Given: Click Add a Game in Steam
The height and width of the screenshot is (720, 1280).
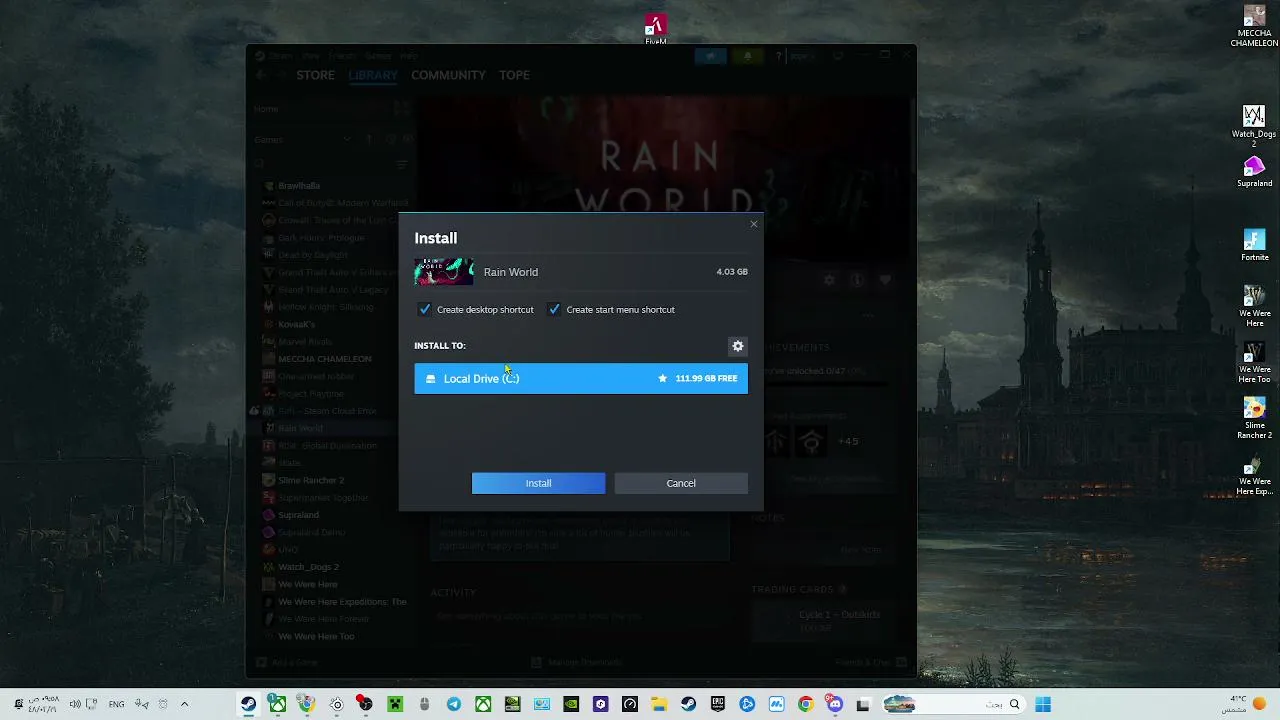Looking at the screenshot, I should pyautogui.click(x=286, y=662).
